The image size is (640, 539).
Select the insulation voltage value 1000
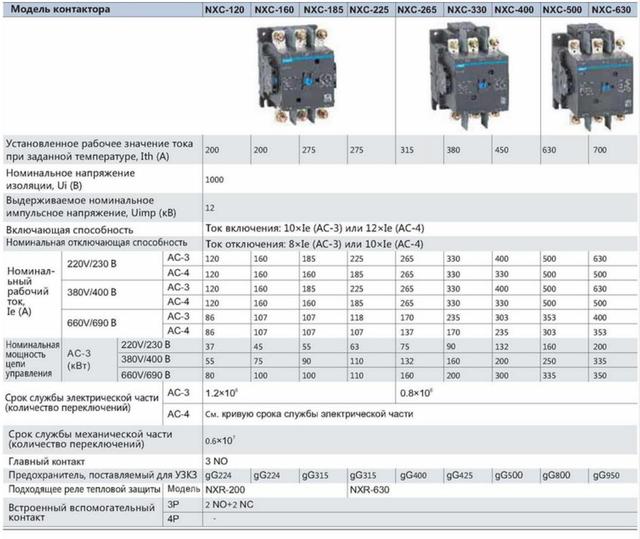[x=214, y=180]
